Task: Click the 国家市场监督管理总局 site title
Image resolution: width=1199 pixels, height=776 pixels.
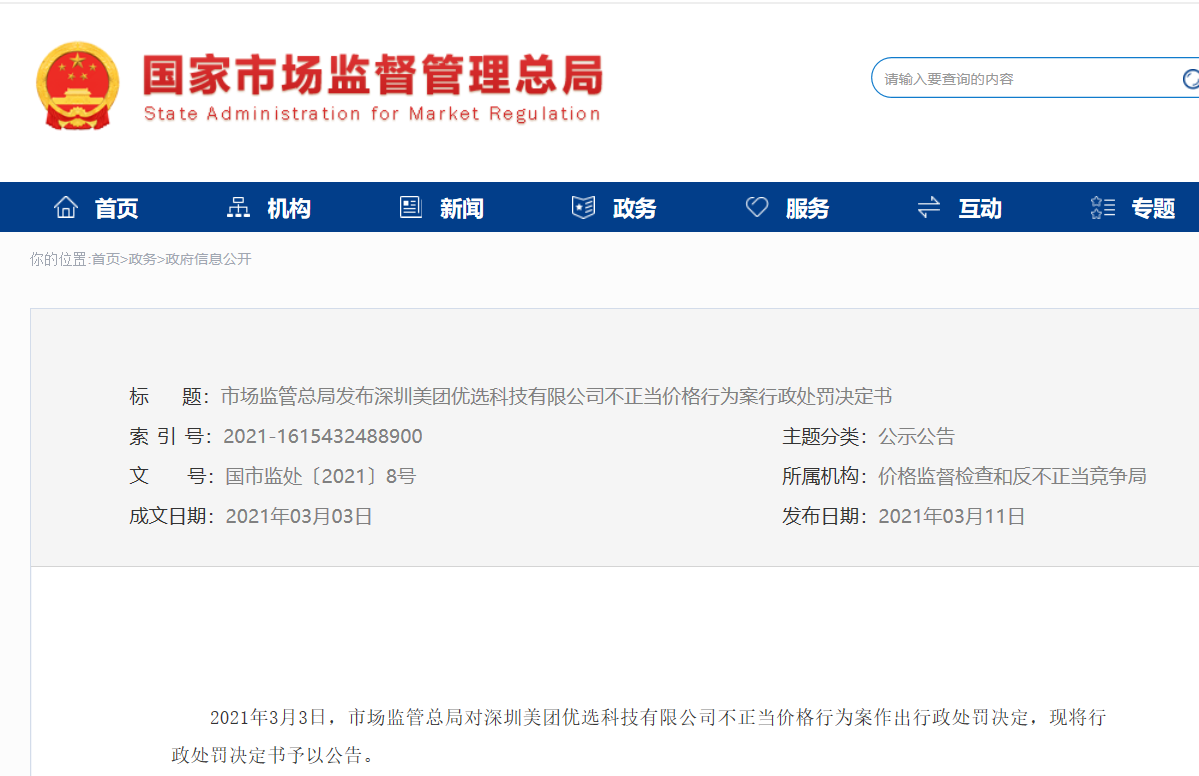Action: click(372, 76)
